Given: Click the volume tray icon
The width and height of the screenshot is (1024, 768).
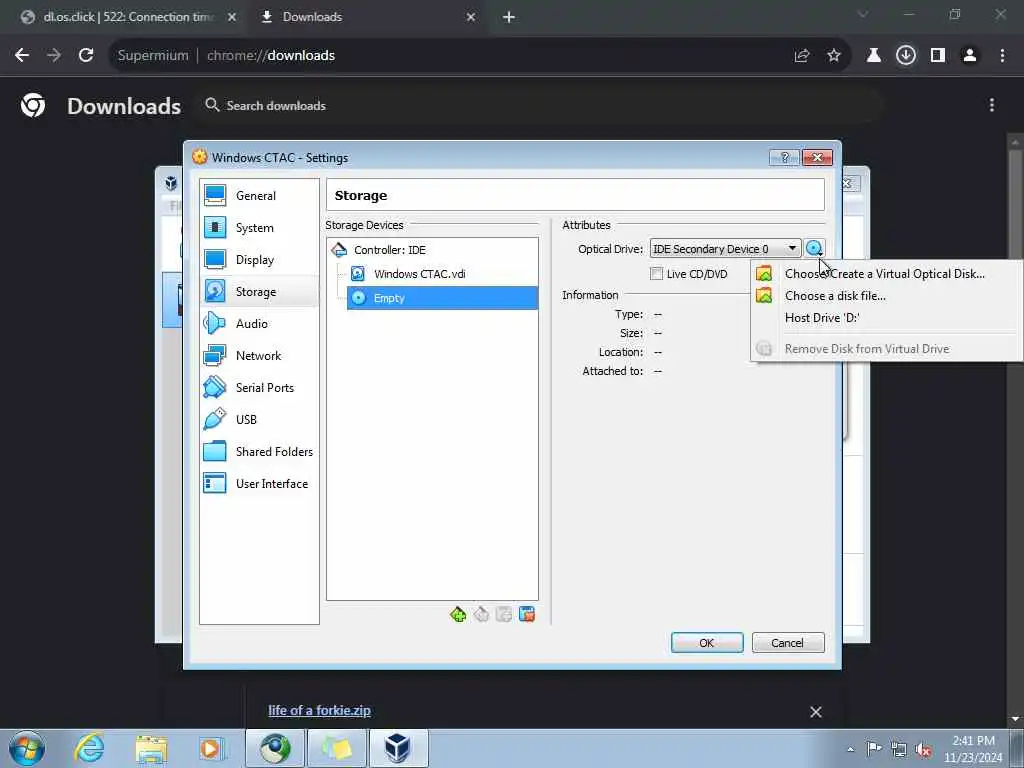Looking at the screenshot, I should (x=923, y=749).
